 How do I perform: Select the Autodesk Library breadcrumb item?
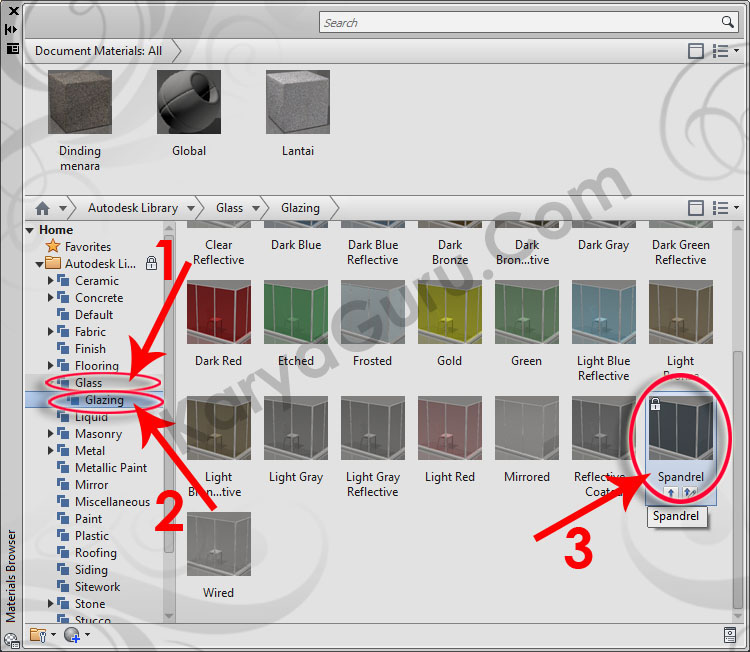coord(132,208)
